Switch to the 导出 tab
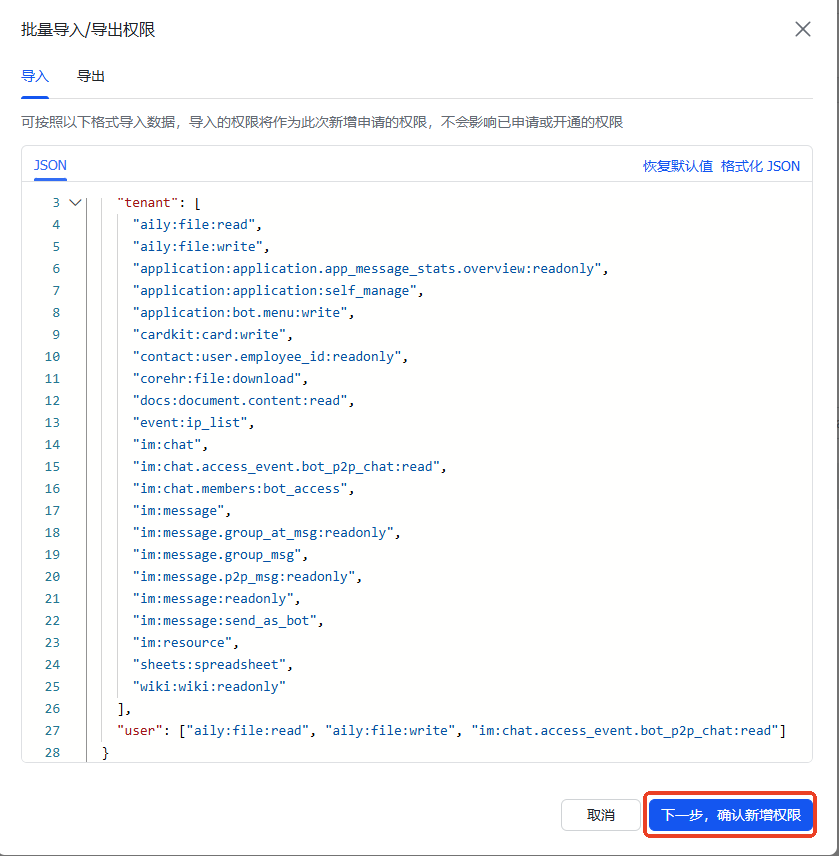This screenshot has height=856, width=839. (90, 75)
